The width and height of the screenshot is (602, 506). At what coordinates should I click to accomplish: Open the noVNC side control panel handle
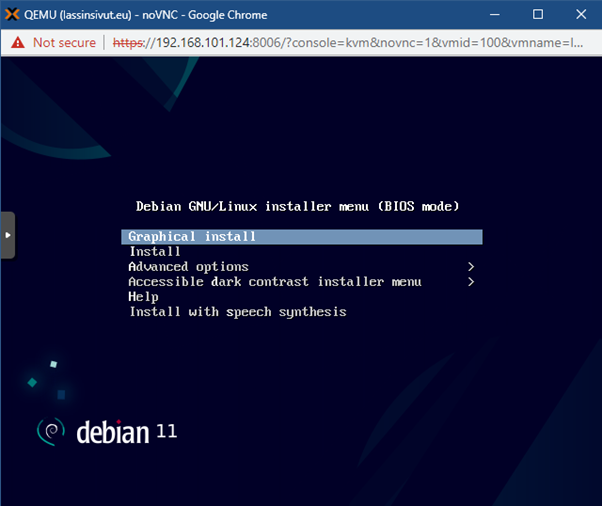8,235
